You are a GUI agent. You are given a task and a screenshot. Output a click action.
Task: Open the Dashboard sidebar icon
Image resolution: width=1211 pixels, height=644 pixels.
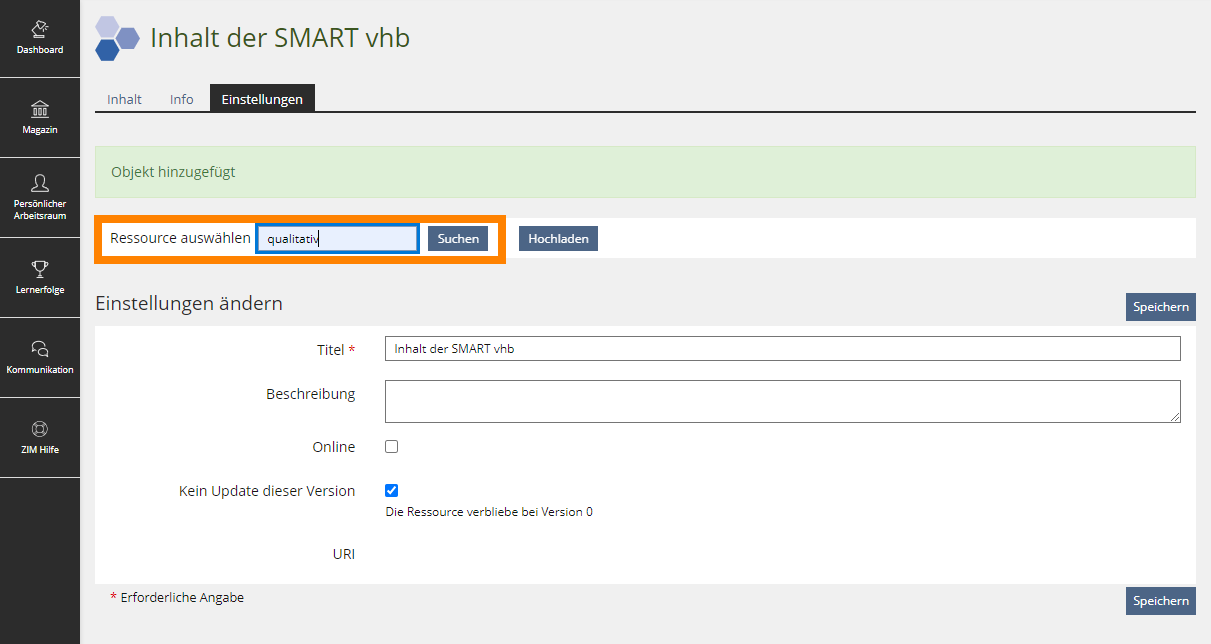[40, 28]
